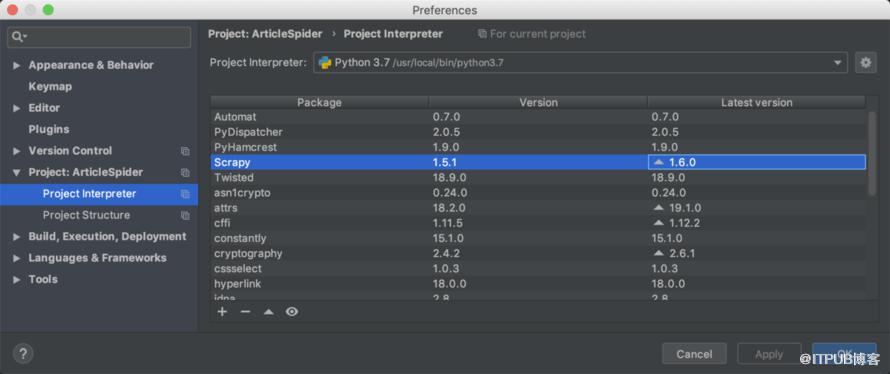Screen dimensions: 890x374
Task: Open the Keymap settings page
Action: [50, 87]
